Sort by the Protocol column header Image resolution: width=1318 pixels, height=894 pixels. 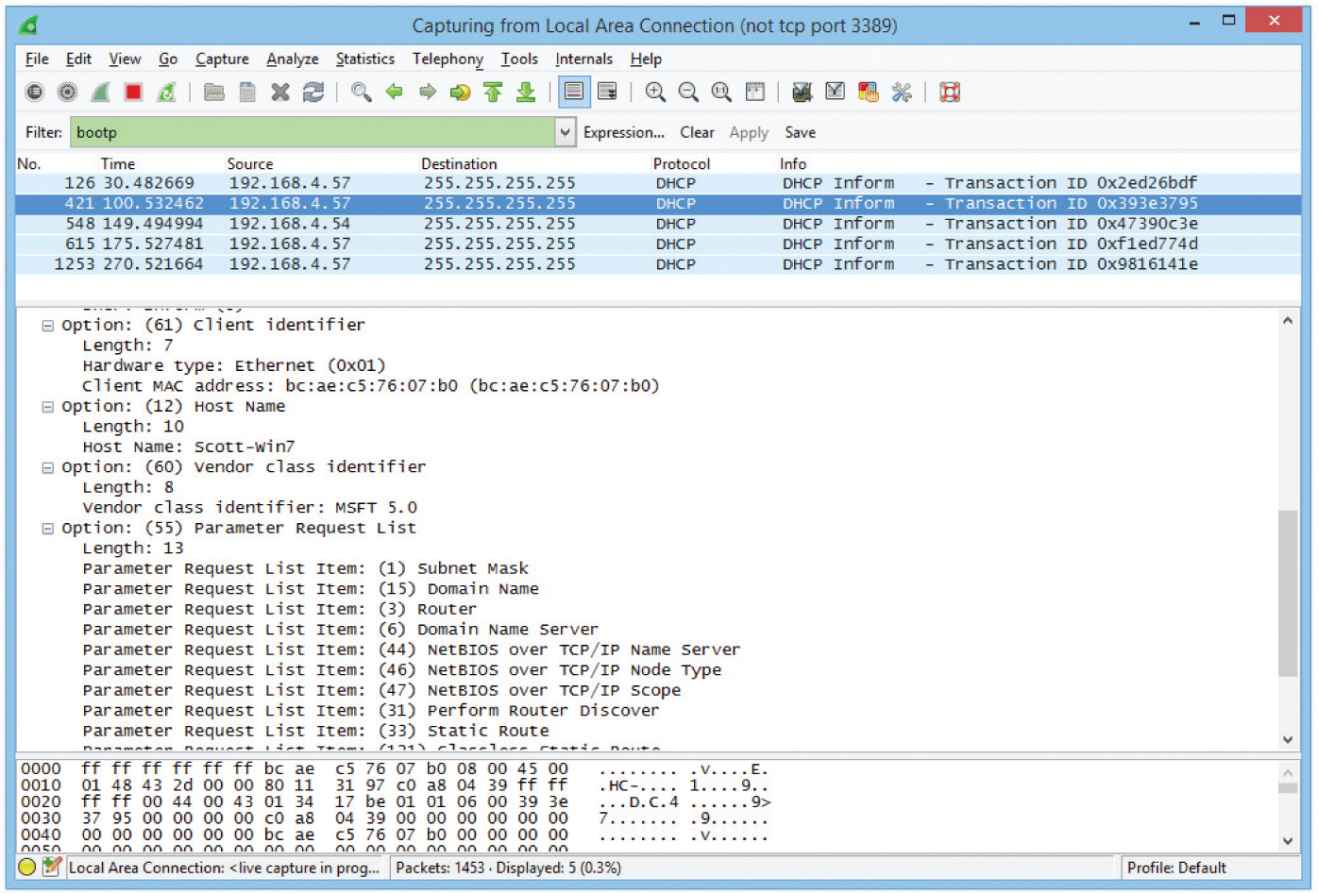pos(681,163)
